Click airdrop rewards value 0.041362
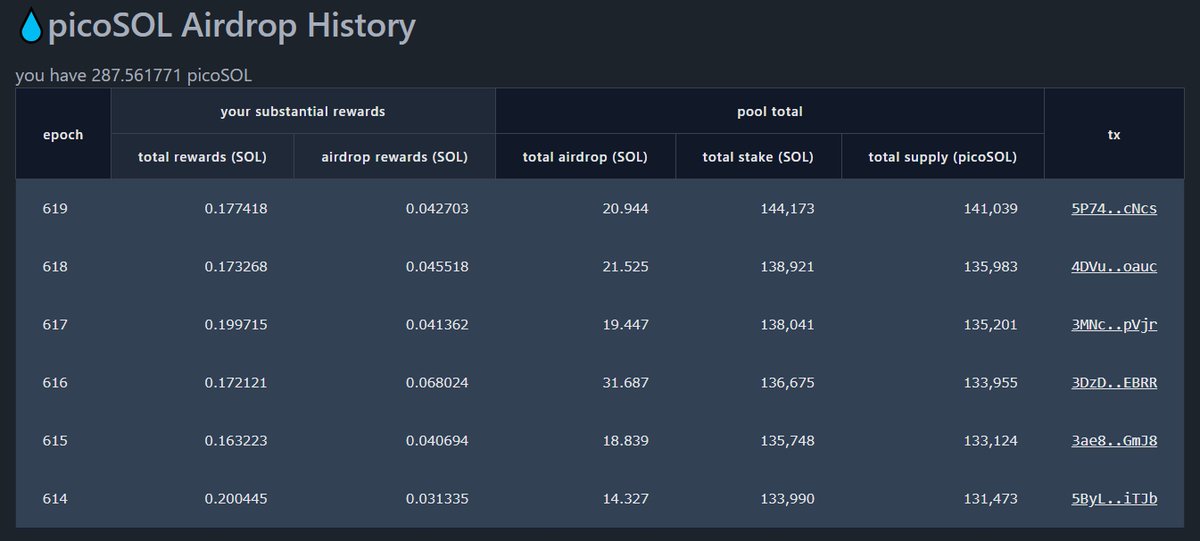 [437, 325]
